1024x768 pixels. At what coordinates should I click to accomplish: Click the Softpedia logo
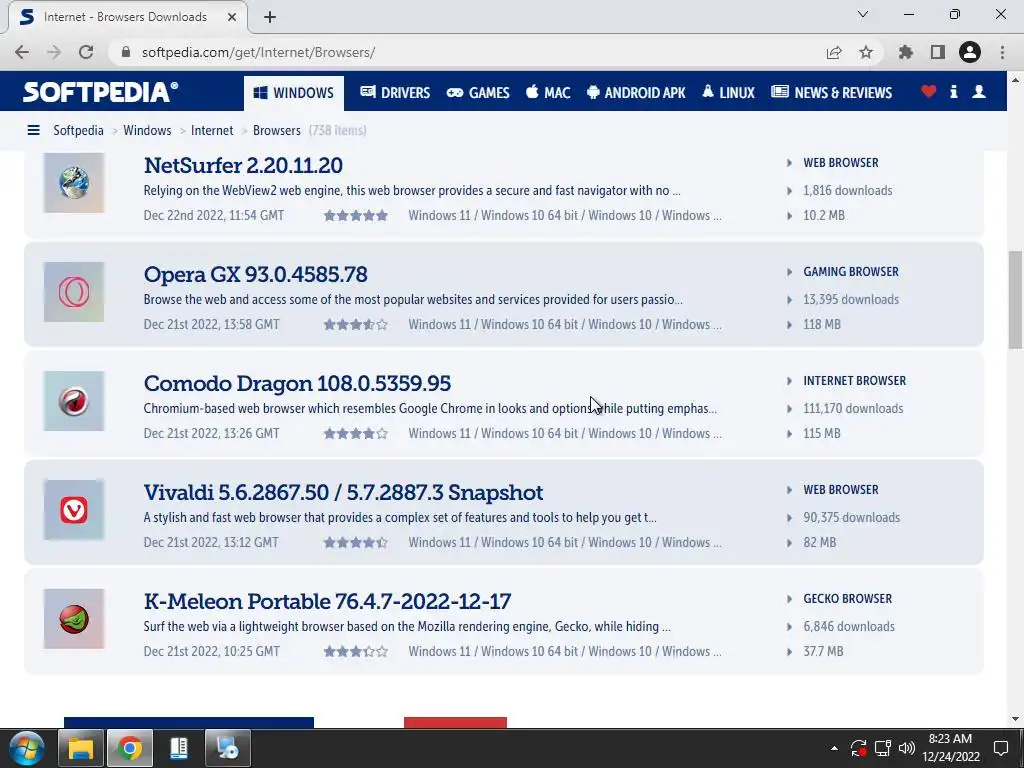(x=101, y=91)
